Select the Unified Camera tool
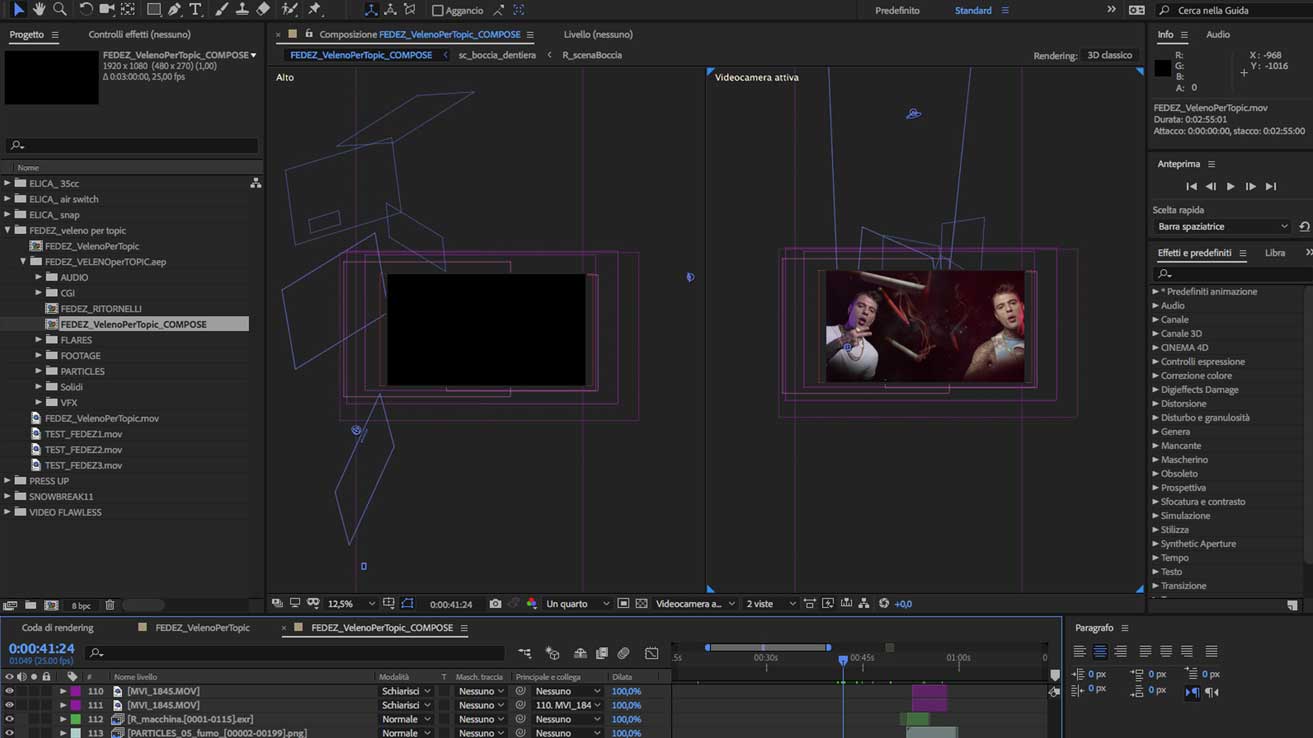This screenshot has width=1313, height=738. click(x=107, y=9)
